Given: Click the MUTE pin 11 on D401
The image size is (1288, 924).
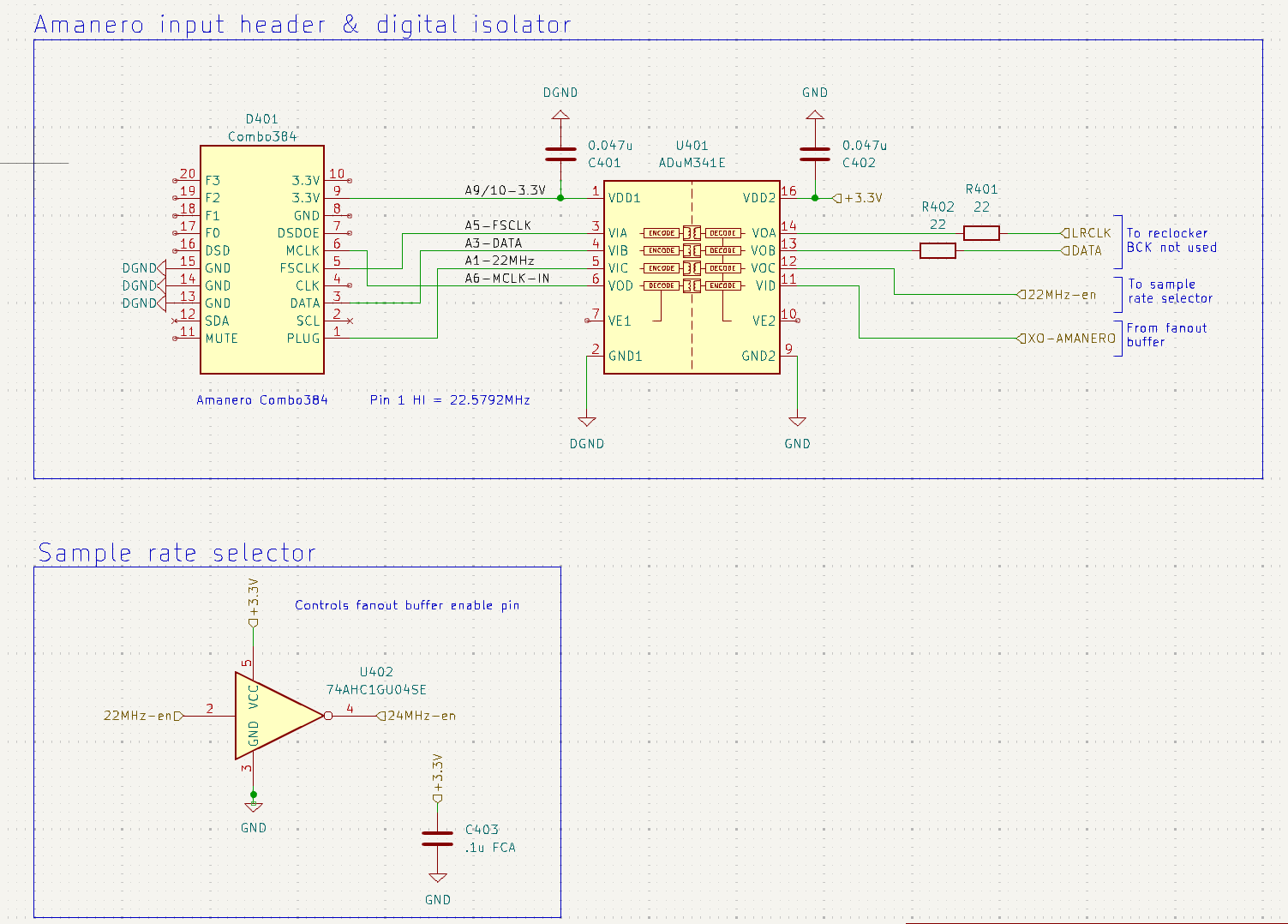Looking at the screenshot, I should tap(188, 337).
